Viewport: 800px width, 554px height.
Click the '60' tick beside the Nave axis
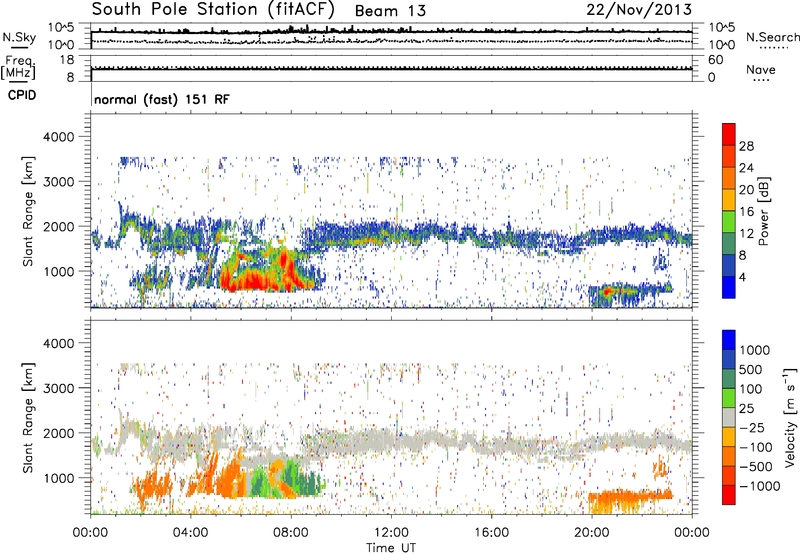tap(715, 60)
